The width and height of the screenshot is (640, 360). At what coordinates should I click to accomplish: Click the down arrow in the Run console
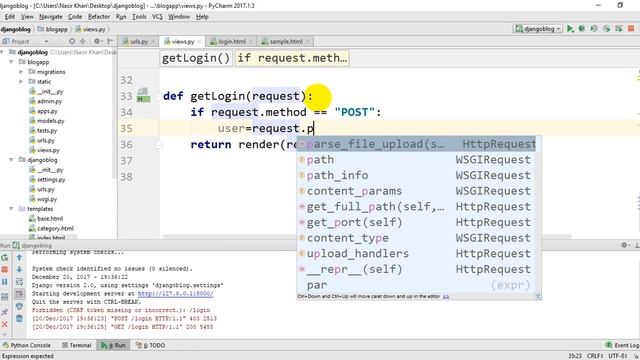[x=19, y=269]
